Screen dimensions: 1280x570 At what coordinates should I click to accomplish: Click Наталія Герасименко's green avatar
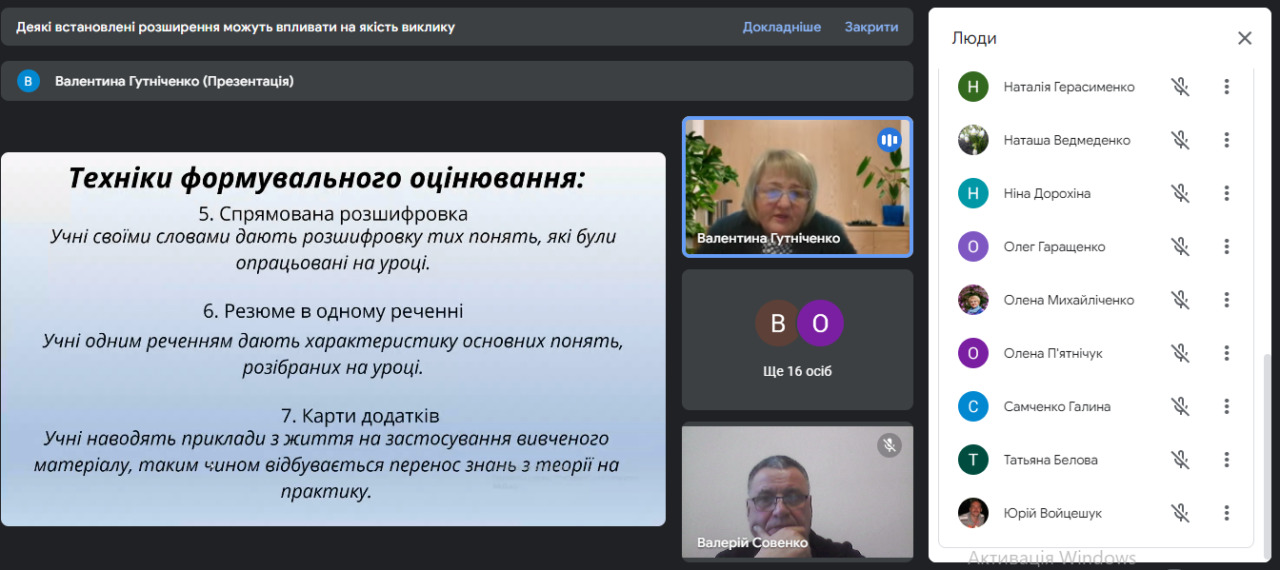(x=973, y=87)
